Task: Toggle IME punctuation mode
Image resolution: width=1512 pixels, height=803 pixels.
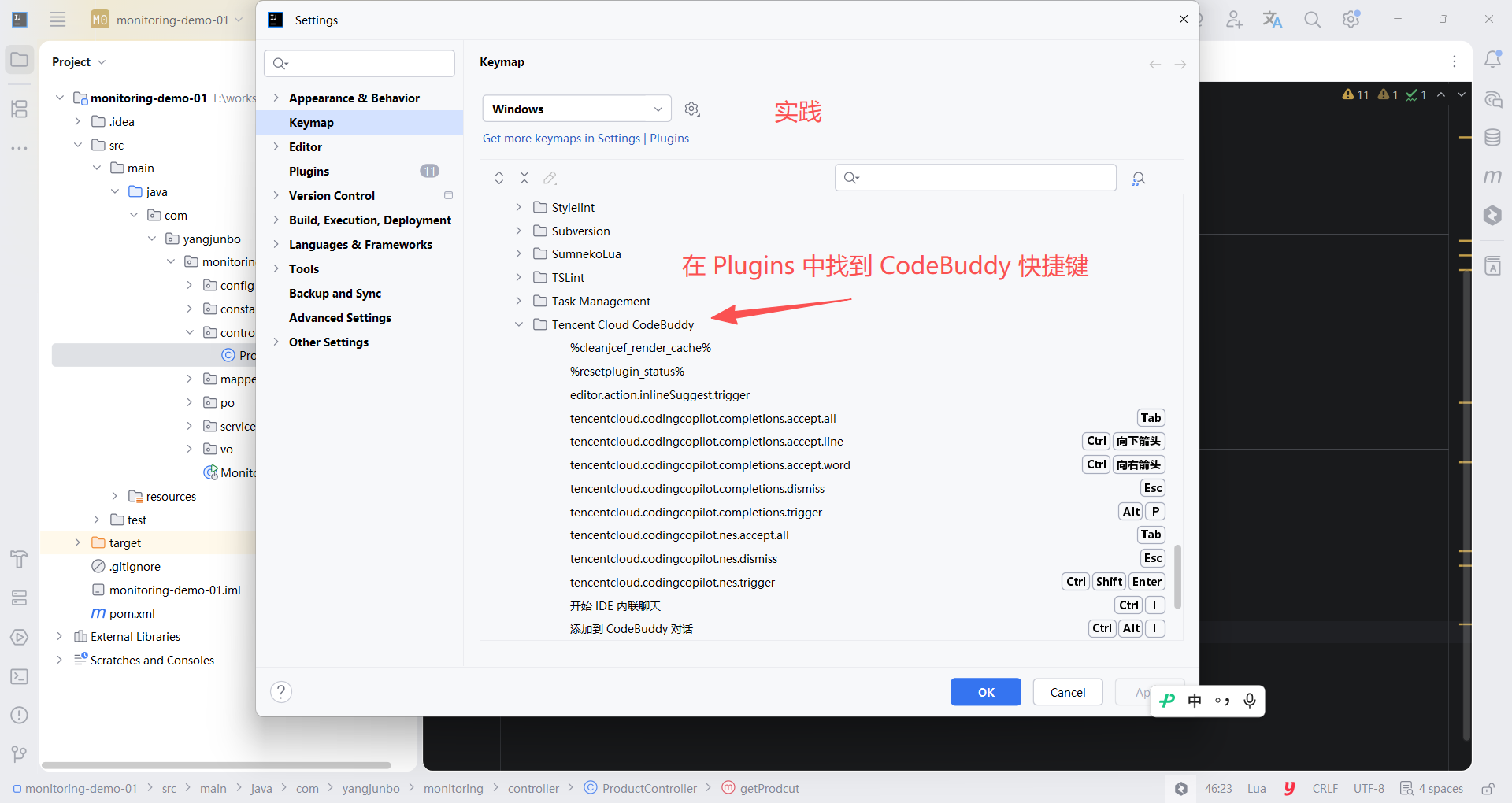Action: pyautogui.click(x=1222, y=701)
